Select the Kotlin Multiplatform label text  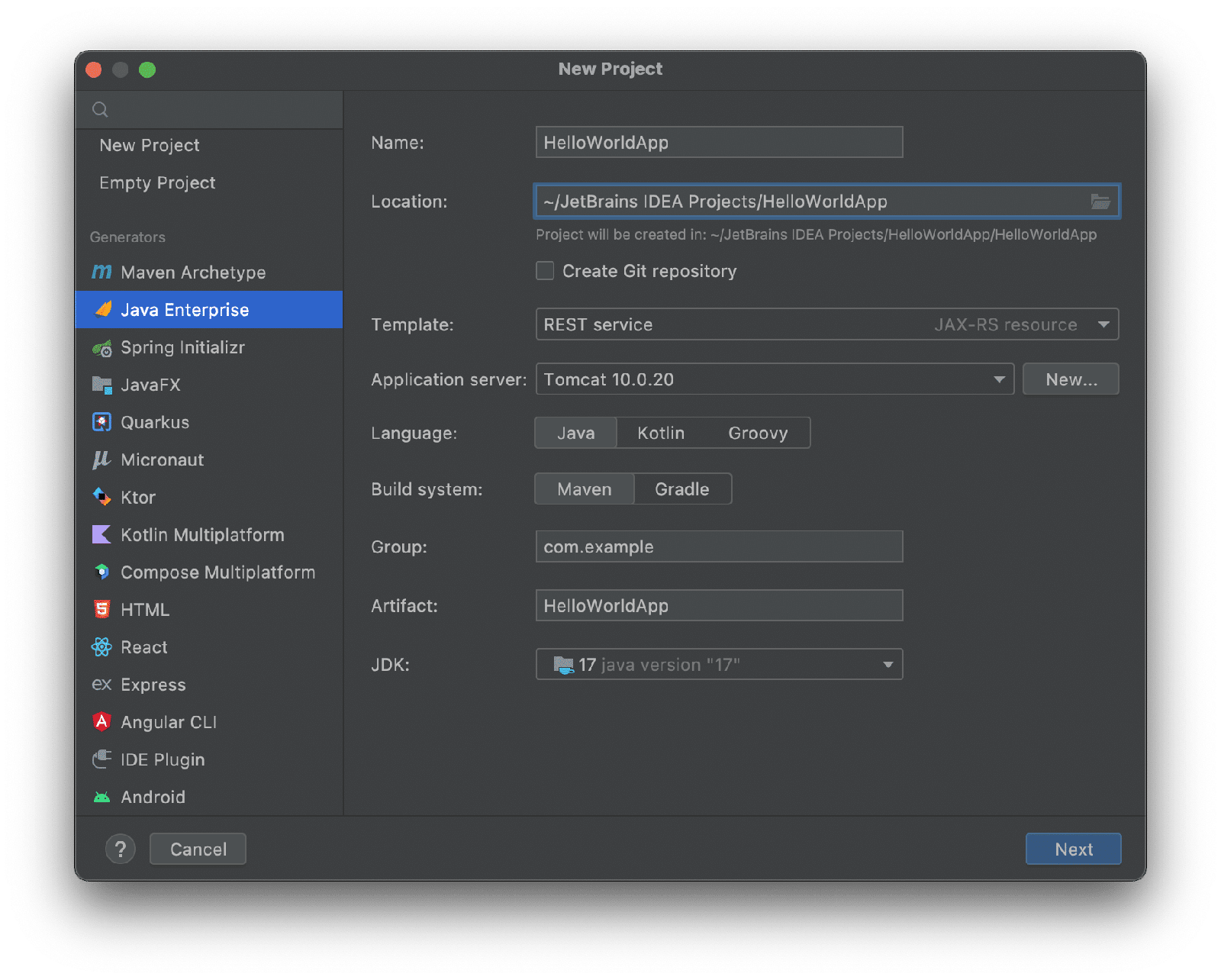pos(202,534)
